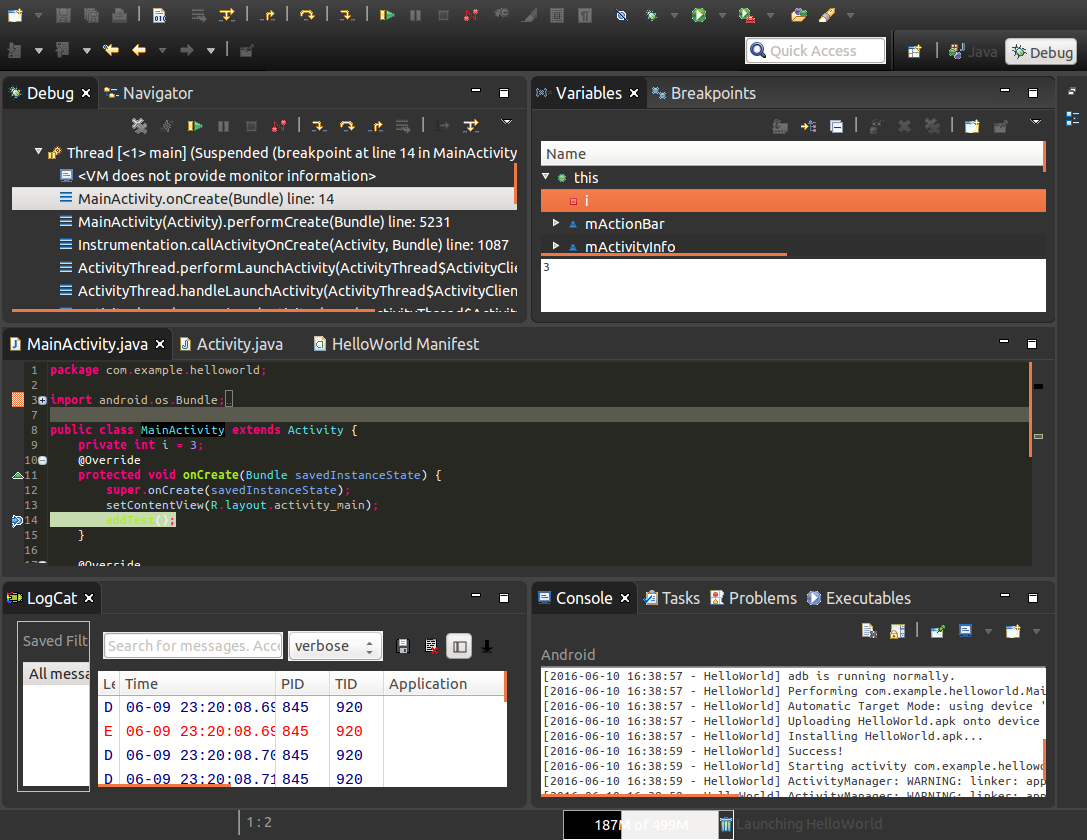Viewport: 1087px width, 840px height.
Task: Switch to the Breakpoints tab
Action: pyautogui.click(x=703, y=93)
